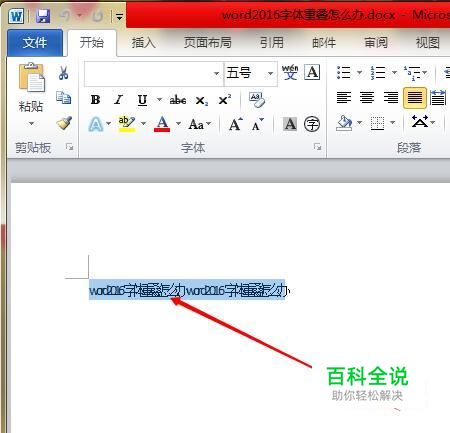This screenshot has width=450, height=433.
Task: Switch to the 开始 tab
Action: point(92,43)
